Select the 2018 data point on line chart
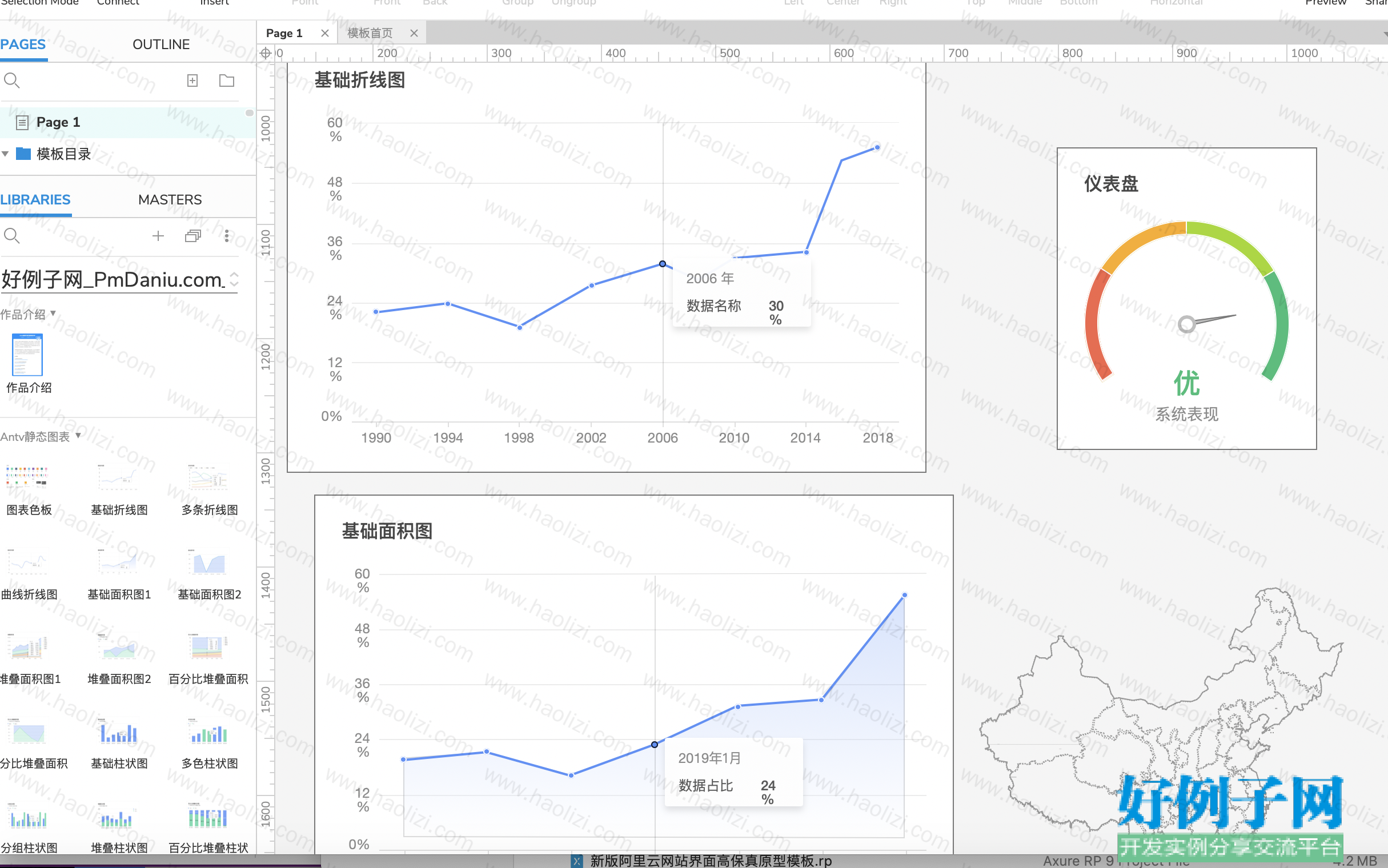 (877, 147)
